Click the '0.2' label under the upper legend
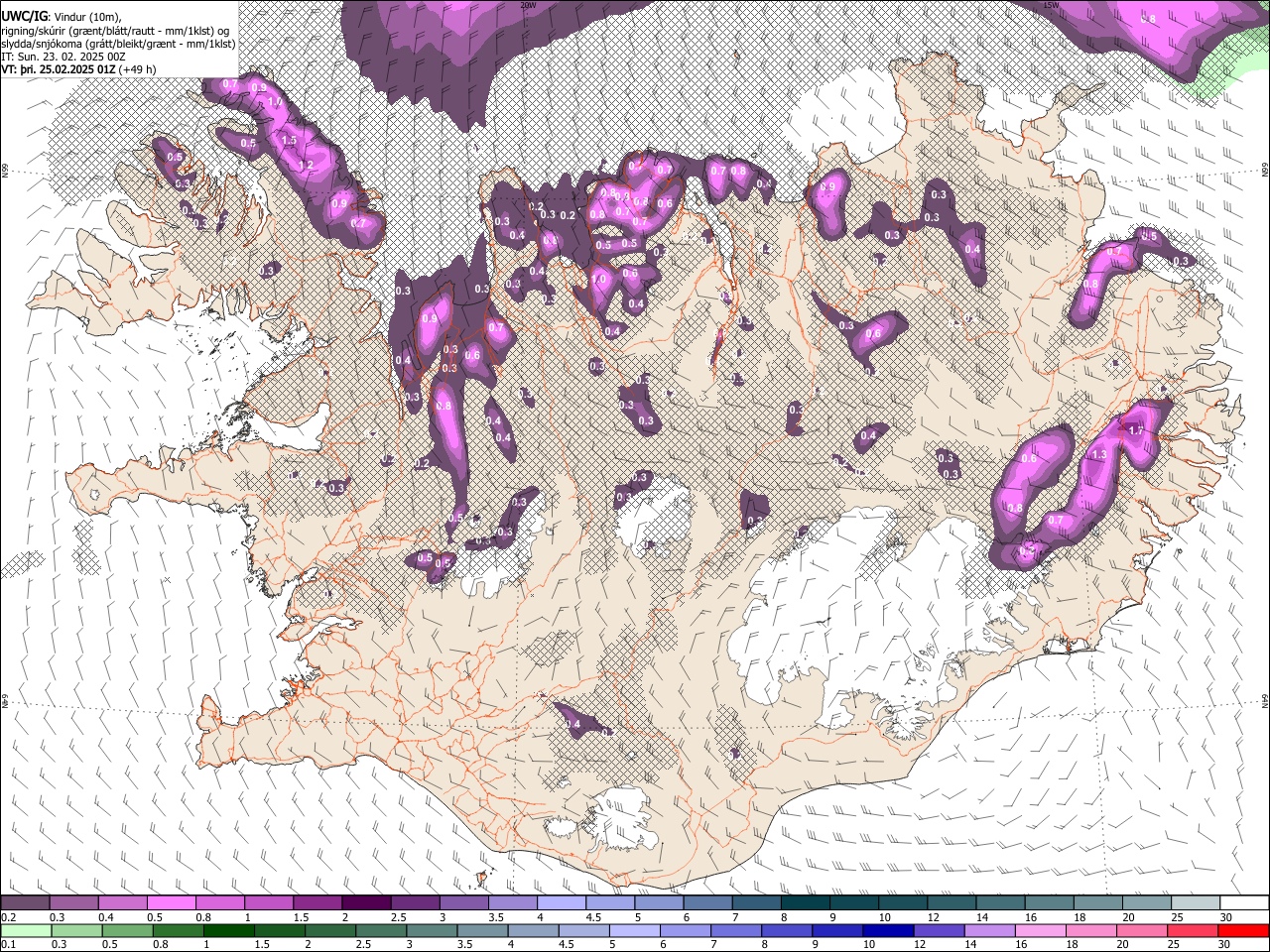This screenshot has width=1270, height=952. (7, 917)
